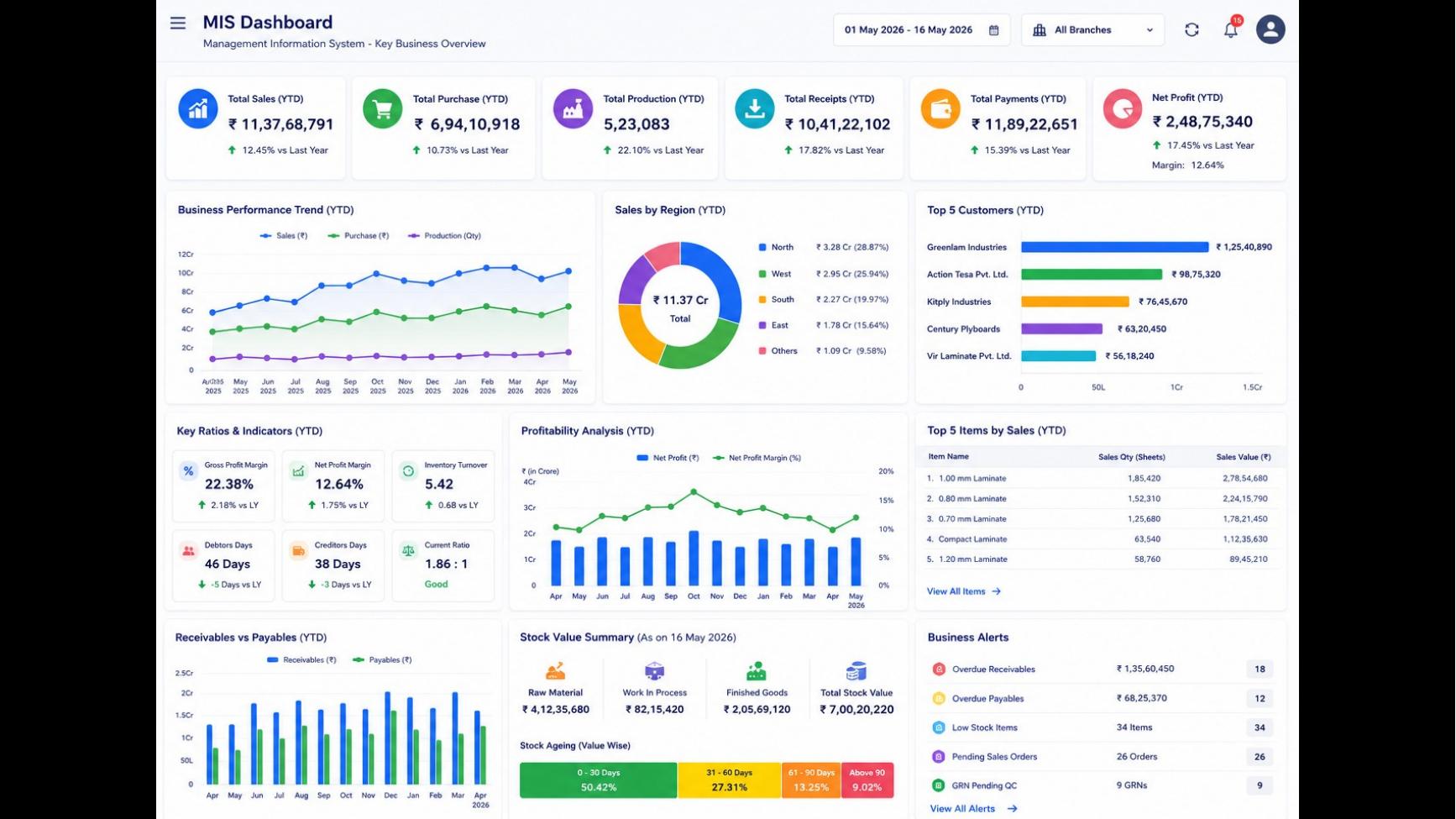Select the 31 - 60 Days ageing segment
Screen dimensions: 1456x819
pyautogui.click(x=730, y=780)
